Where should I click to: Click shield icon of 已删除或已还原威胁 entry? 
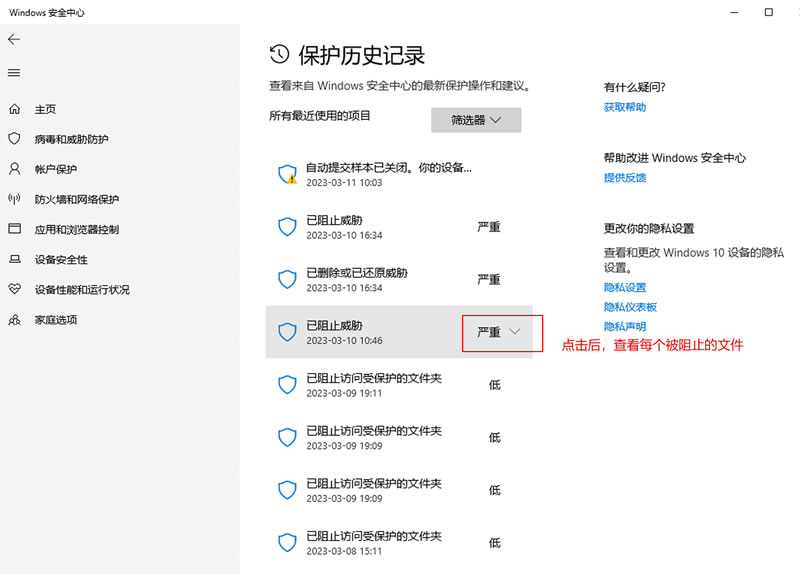point(287,279)
